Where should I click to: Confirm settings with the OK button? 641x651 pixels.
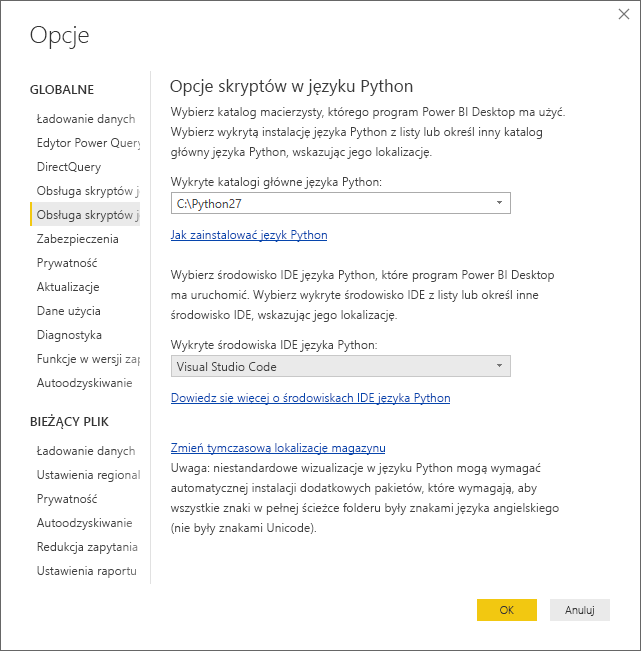tap(506, 610)
